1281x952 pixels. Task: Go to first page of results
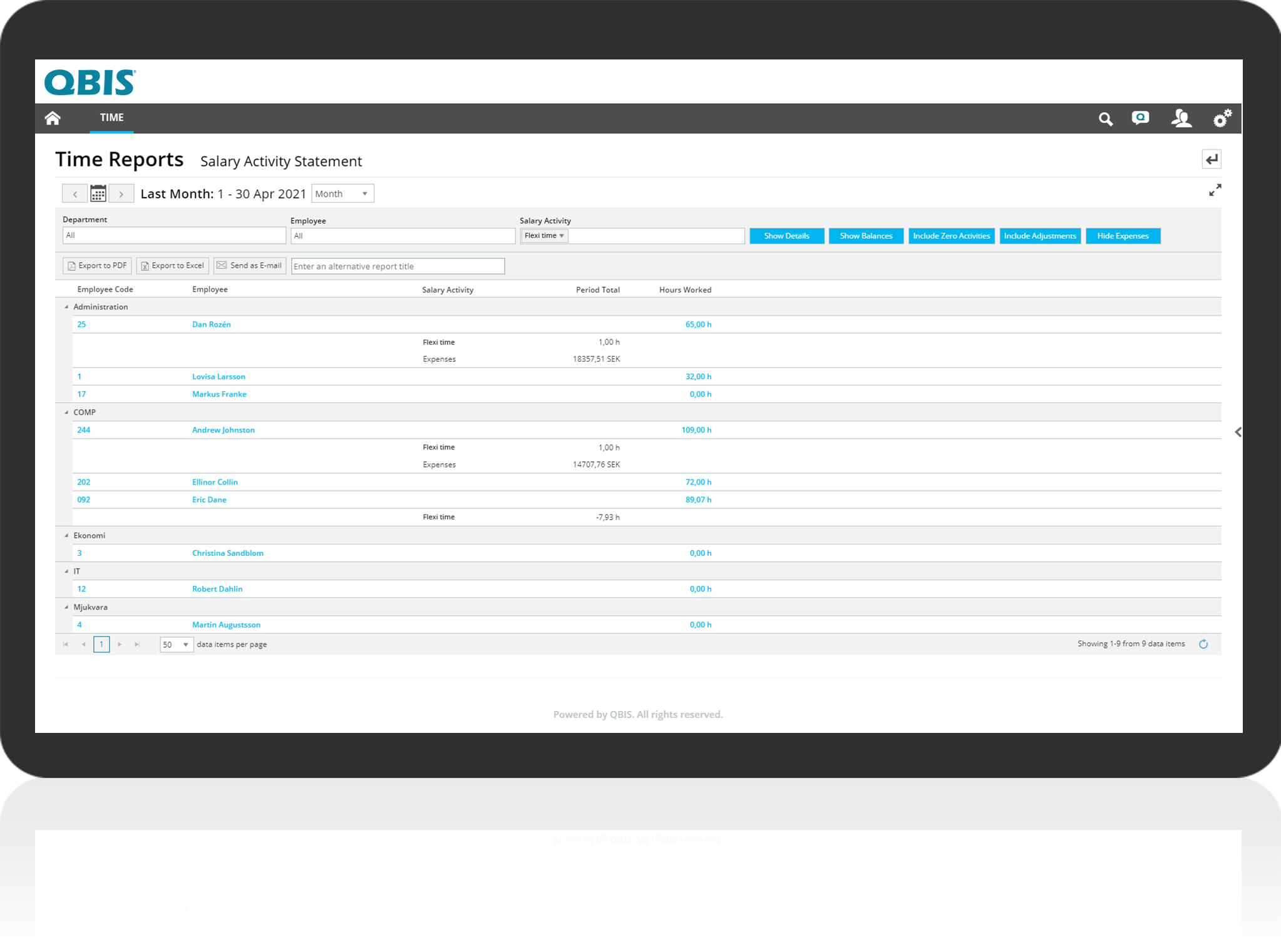pos(66,644)
